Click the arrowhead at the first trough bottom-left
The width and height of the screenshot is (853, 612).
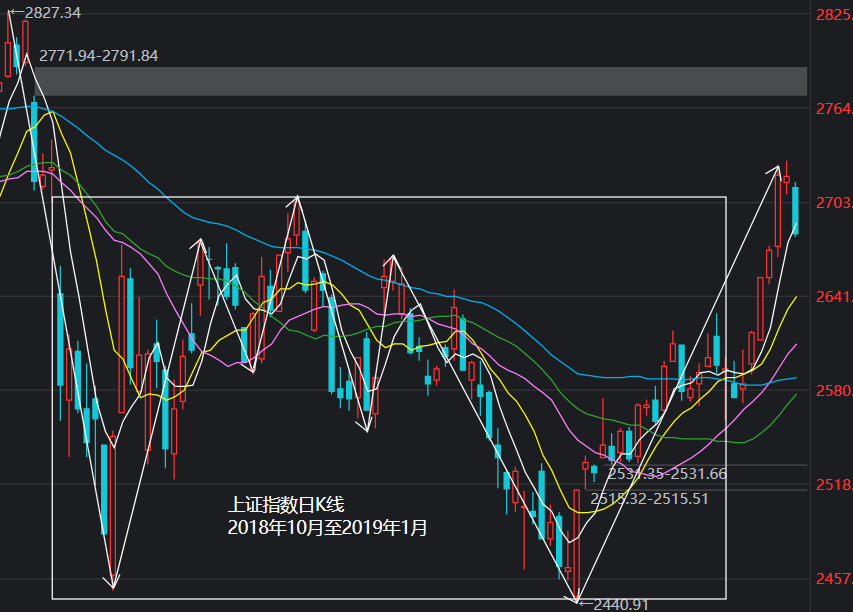pos(113,584)
